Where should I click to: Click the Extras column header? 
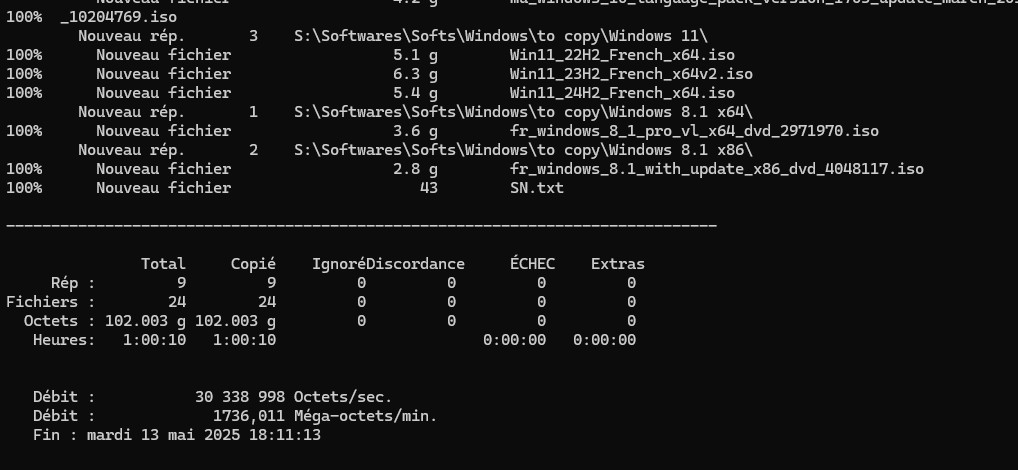tap(617, 264)
